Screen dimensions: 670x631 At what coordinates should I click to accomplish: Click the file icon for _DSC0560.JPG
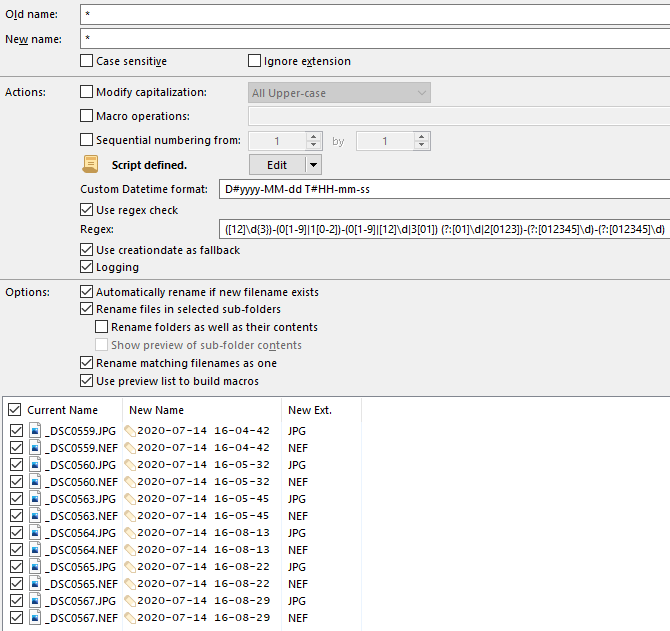[x=35, y=464]
